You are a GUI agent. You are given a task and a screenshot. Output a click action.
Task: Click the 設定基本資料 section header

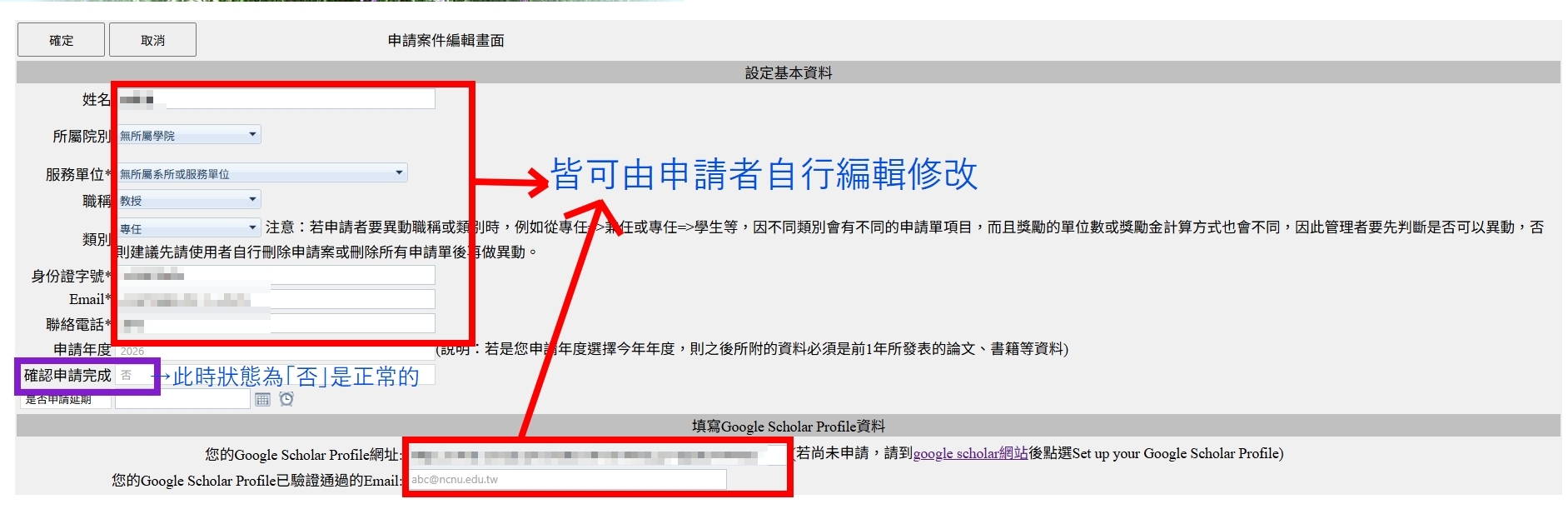[x=788, y=72]
